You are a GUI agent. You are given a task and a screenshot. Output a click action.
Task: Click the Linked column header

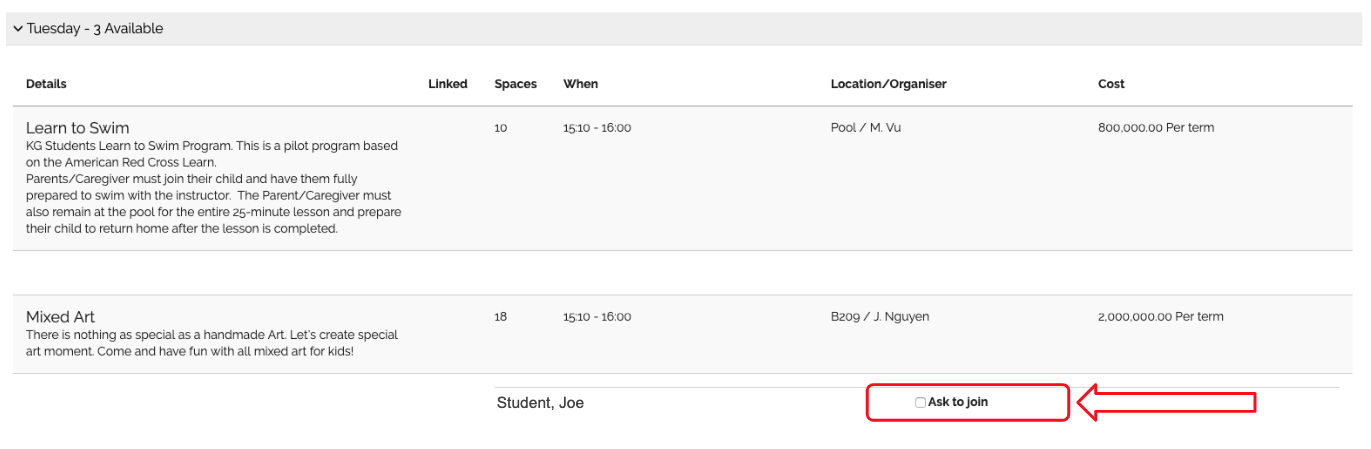point(447,84)
